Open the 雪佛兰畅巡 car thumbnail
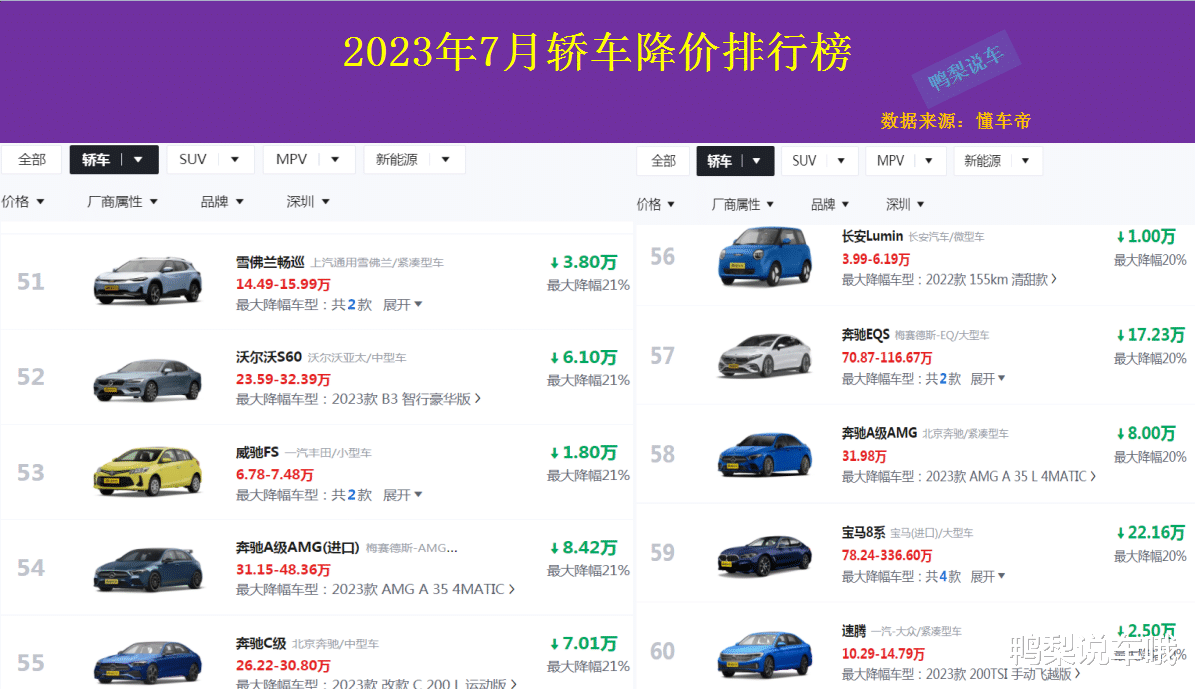 coord(148,280)
